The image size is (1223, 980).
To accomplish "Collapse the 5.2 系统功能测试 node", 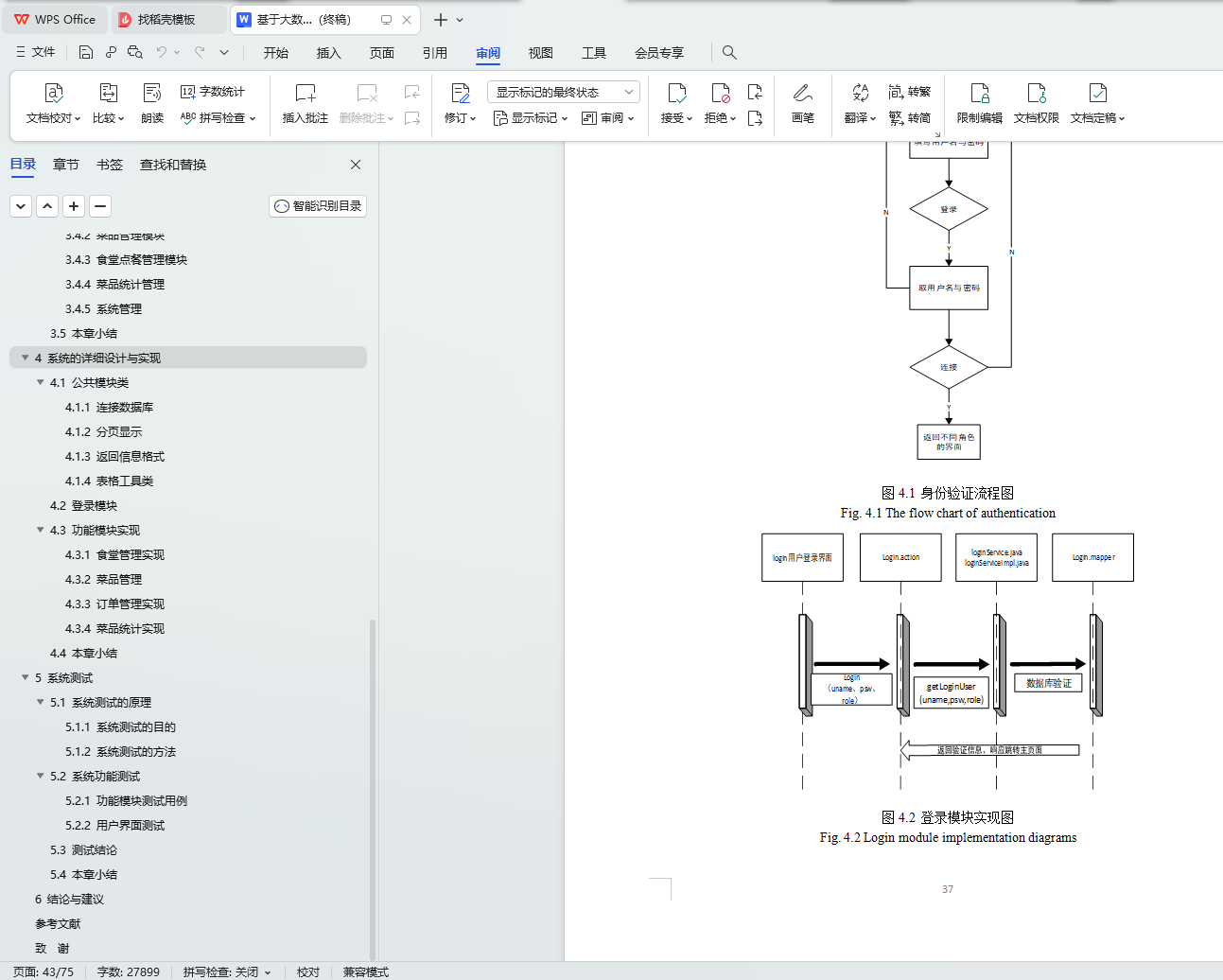I will 41,776.
